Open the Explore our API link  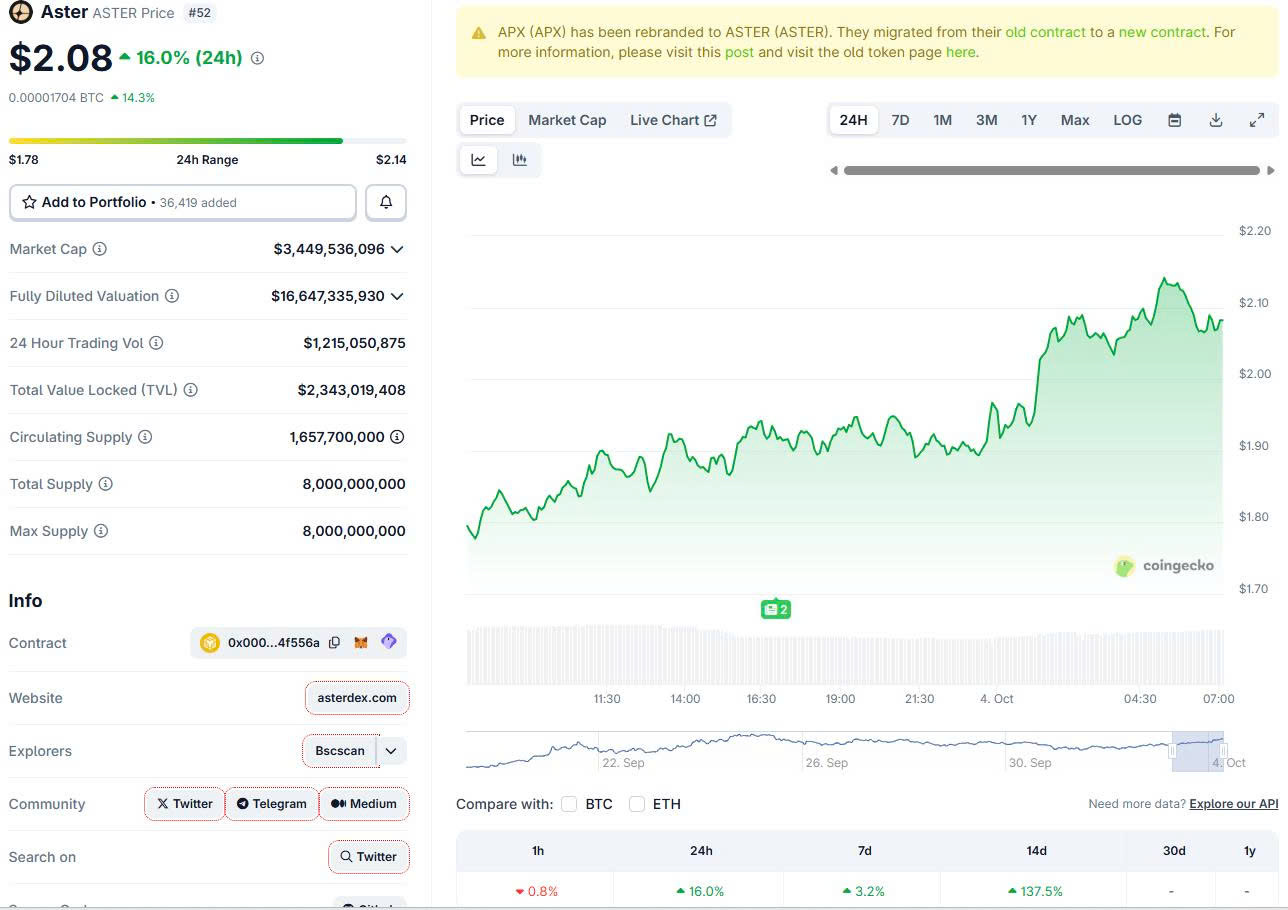pos(1233,803)
